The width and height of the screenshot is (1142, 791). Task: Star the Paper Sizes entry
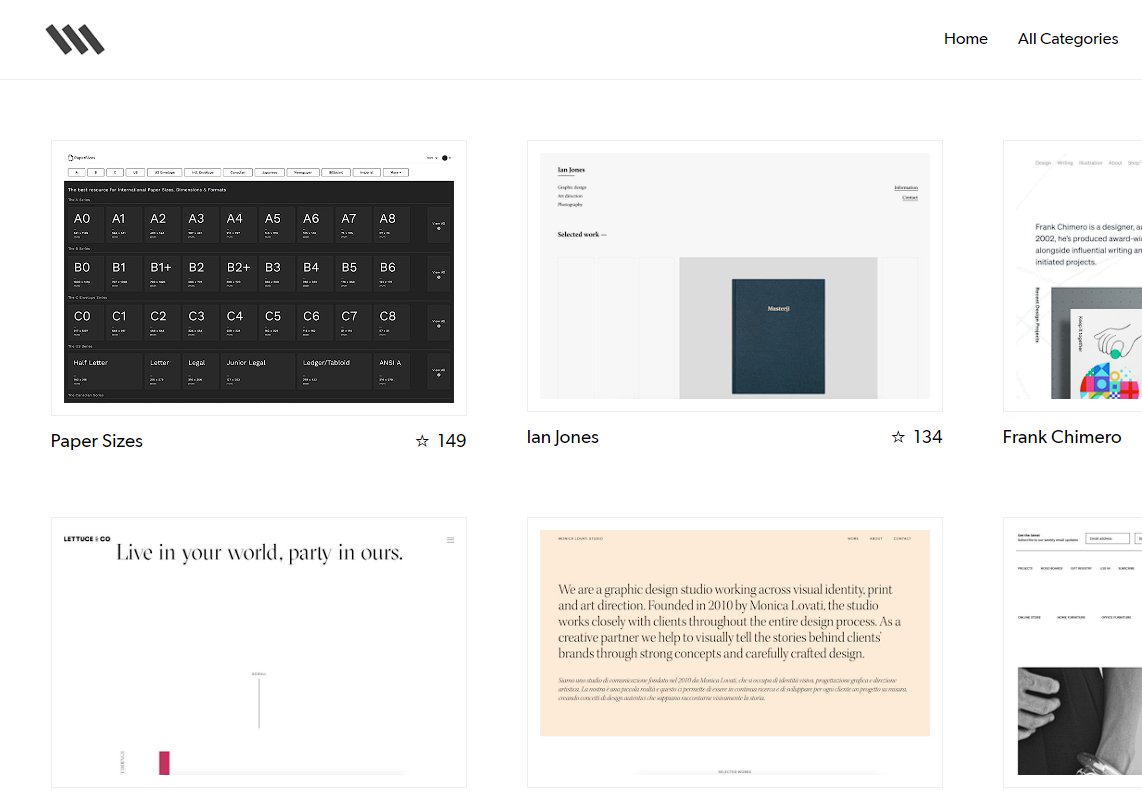coord(422,441)
